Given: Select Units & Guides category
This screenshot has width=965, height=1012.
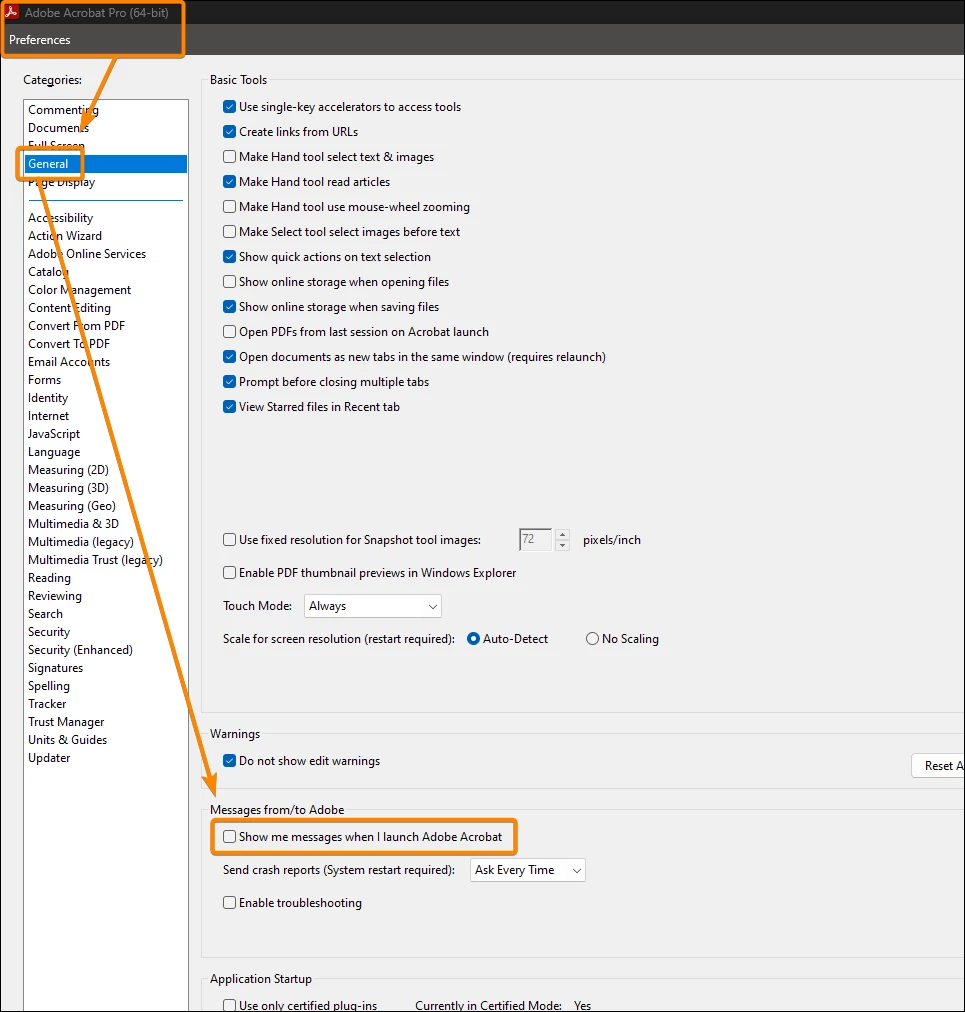Looking at the screenshot, I should [x=67, y=740].
